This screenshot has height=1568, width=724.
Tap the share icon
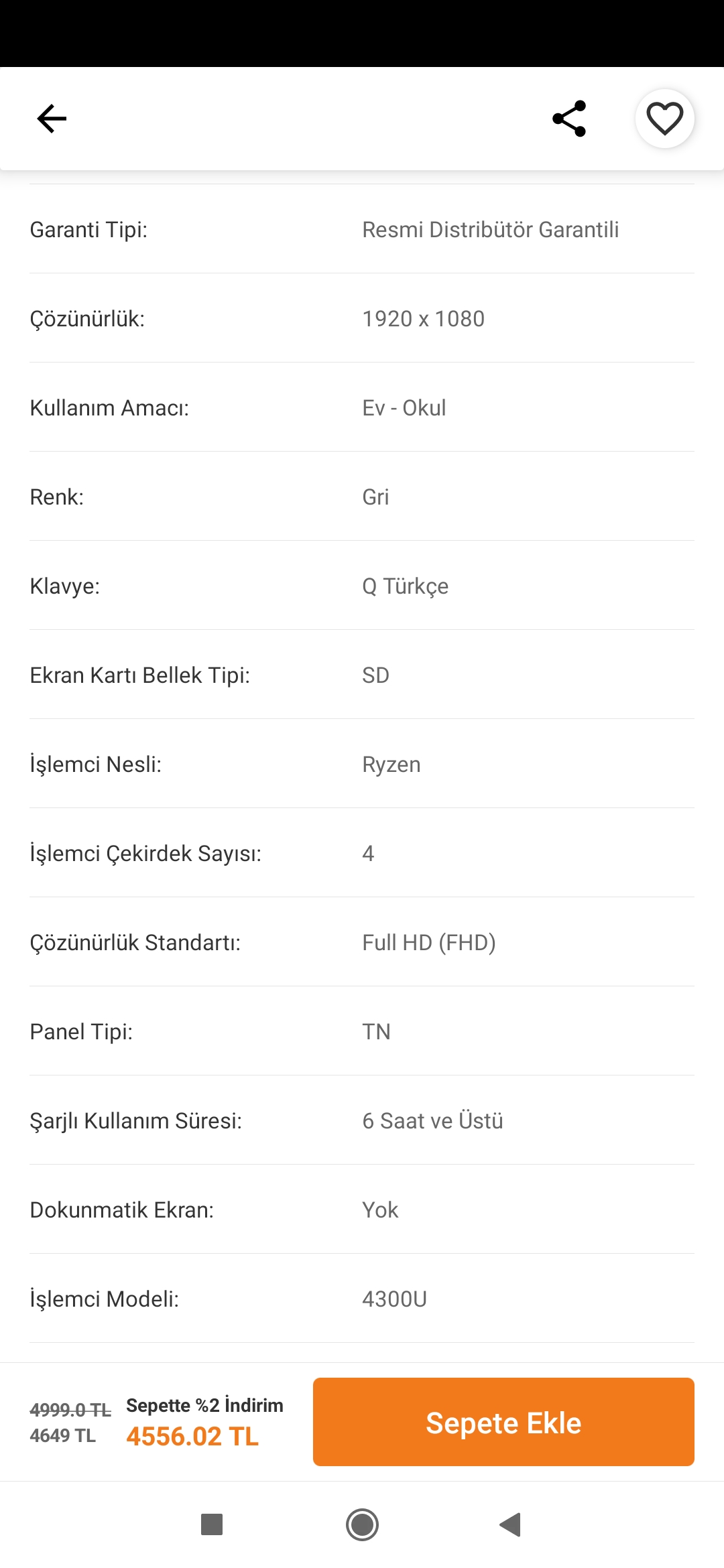[569, 119]
